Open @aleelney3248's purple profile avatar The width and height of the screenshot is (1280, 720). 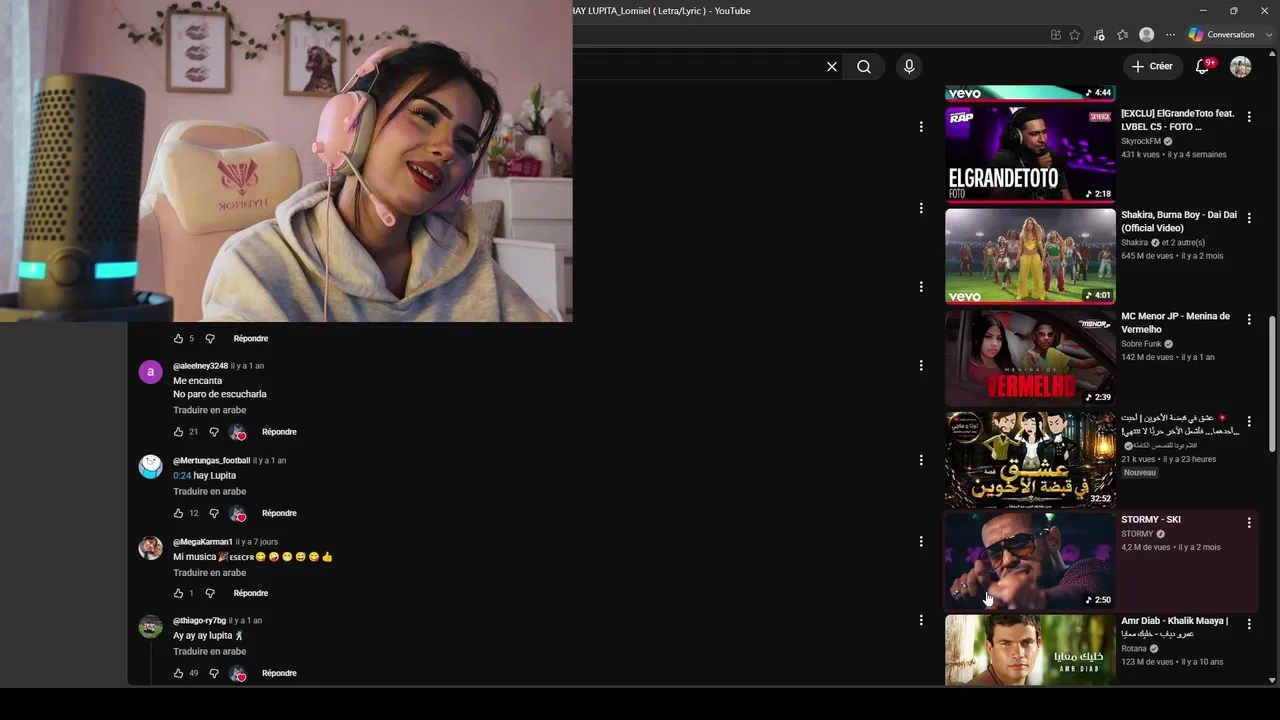coord(150,372)
